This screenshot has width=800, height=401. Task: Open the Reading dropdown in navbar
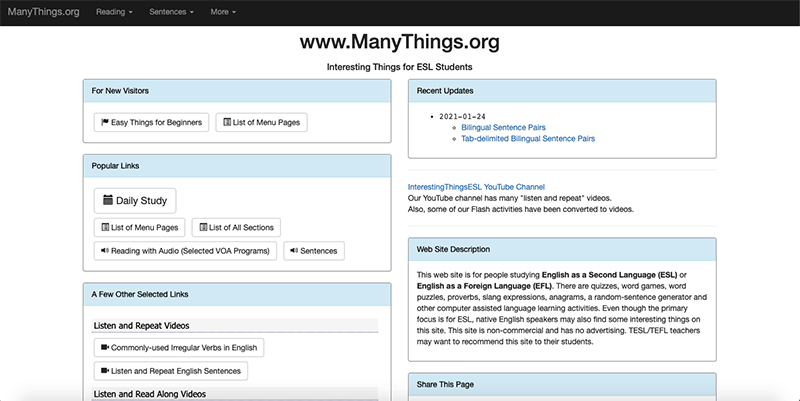point(114,12)
